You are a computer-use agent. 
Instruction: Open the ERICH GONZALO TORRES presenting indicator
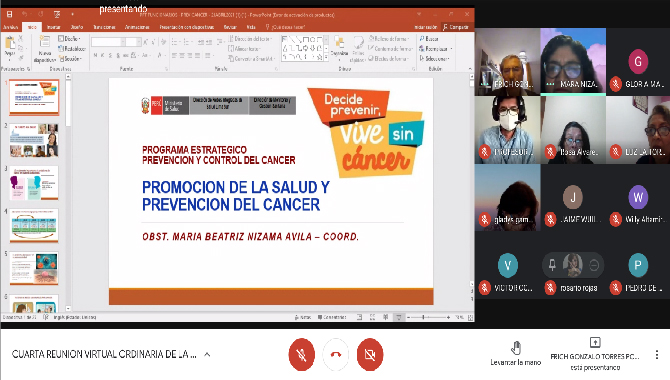[595, 355]
